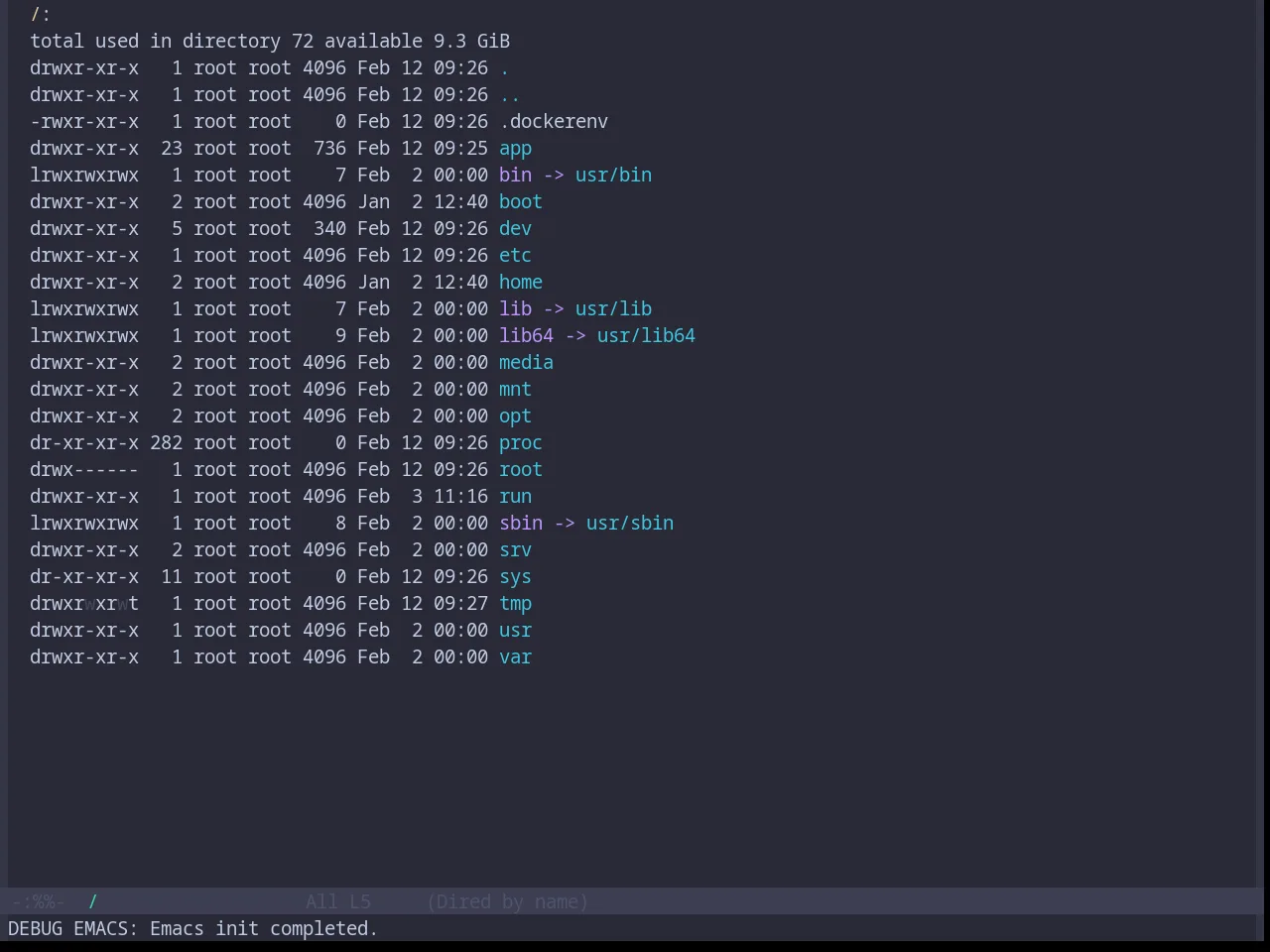Click link count 23 in app row
The image size is (1270, 952).
pos(172,149)
